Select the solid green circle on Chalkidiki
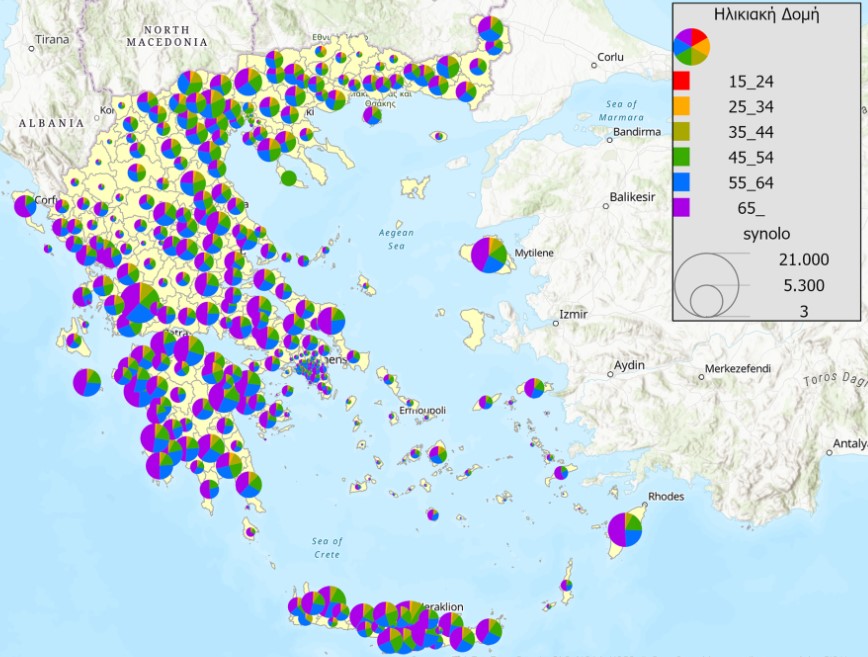Screen dimensions: 868x657 click(288, 178)
